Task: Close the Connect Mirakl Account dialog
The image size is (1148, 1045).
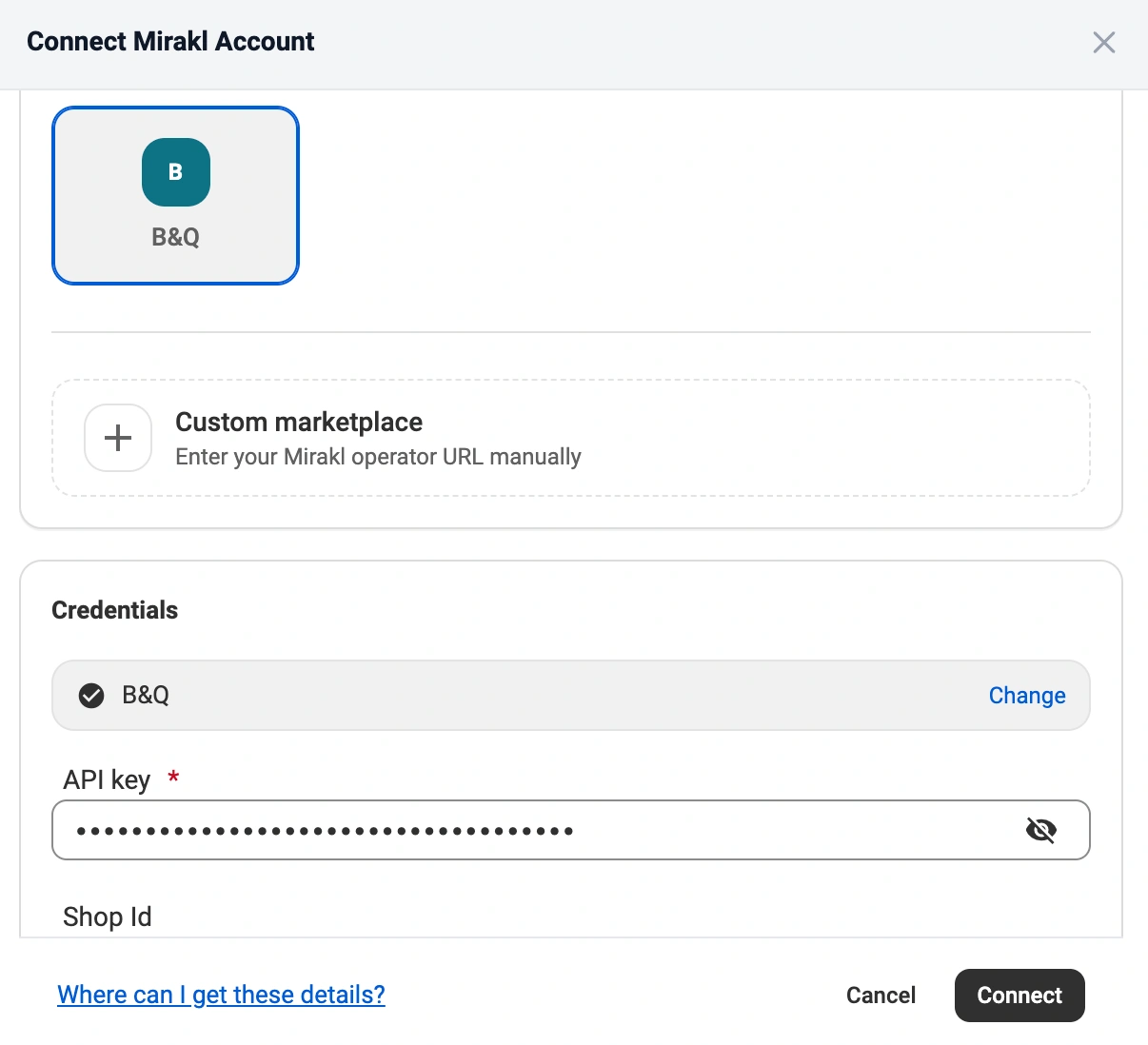Action: (x=1103, y=42)
